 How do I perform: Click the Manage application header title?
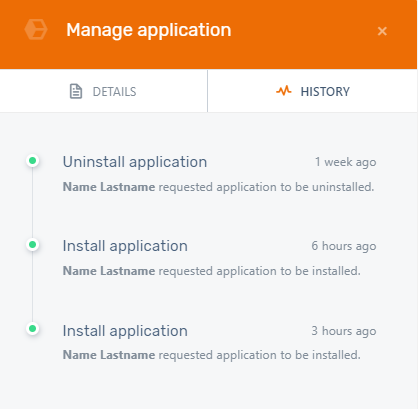pyautogui.click(x=149, y=30)
